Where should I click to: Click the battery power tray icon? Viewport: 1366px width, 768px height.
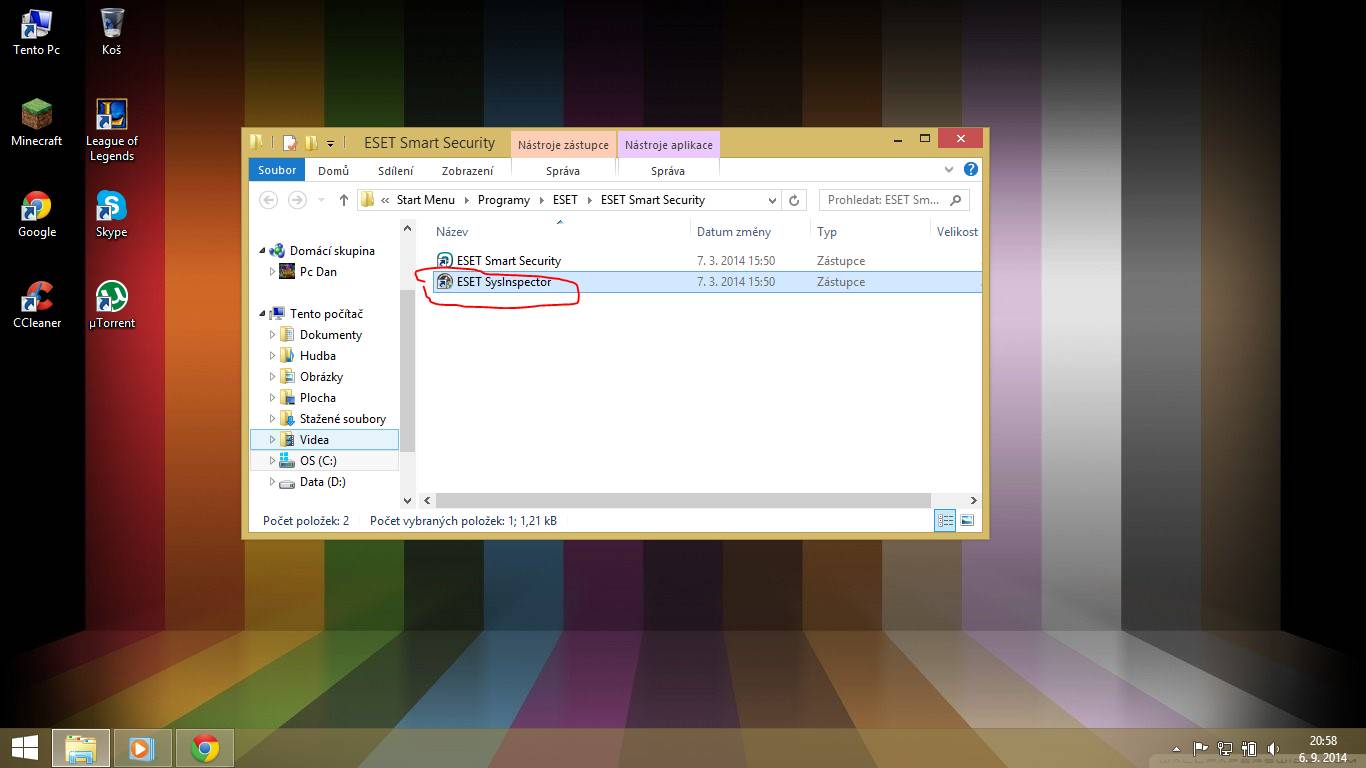coord(1249,748)
